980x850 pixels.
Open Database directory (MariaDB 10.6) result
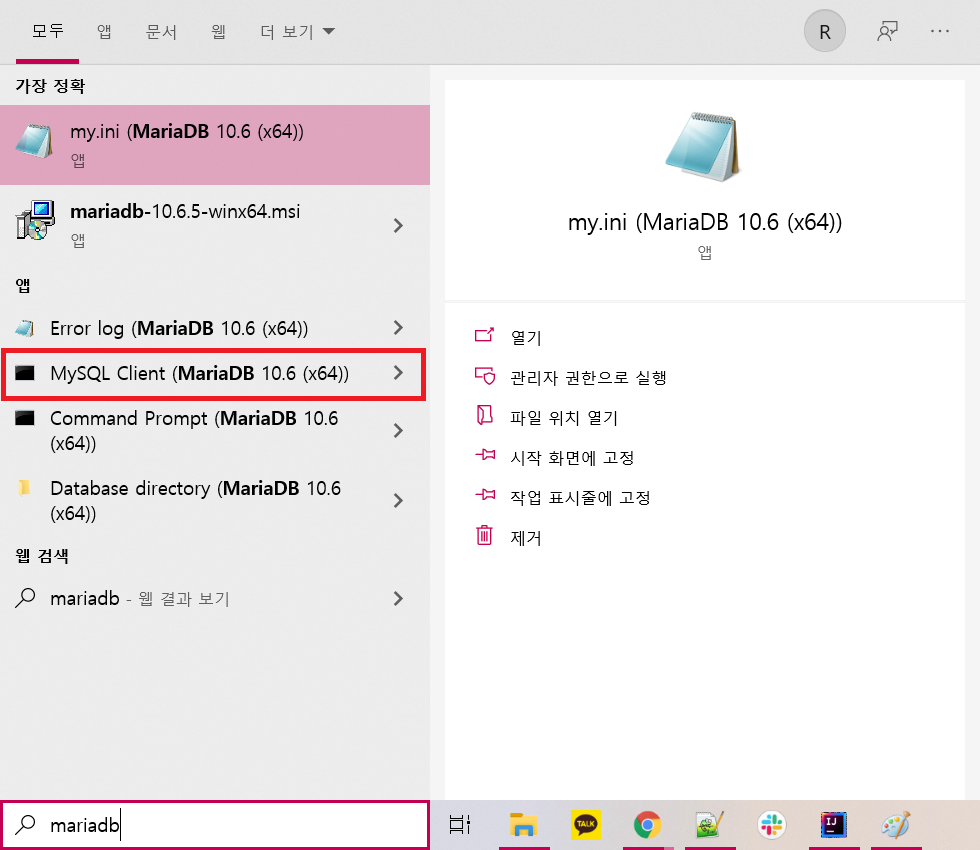point(214,501)
